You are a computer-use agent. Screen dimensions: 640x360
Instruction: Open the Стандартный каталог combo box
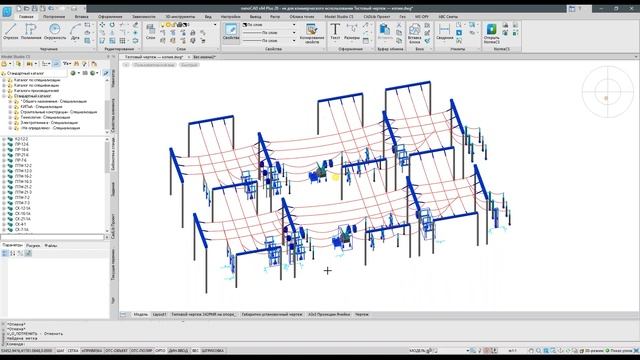(x=33, y=73)
